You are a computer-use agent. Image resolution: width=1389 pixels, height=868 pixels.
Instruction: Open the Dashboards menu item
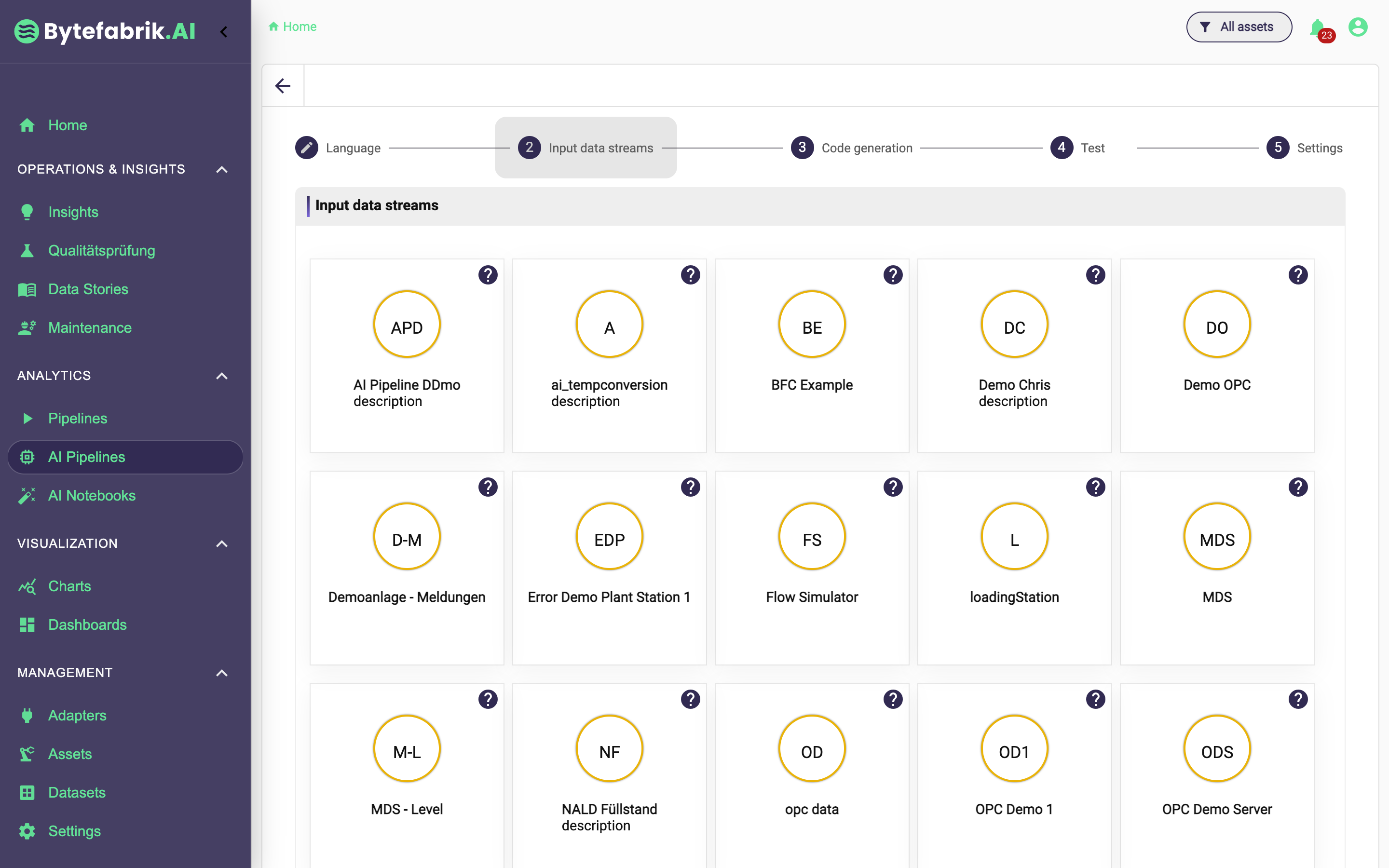coord(87,624)
